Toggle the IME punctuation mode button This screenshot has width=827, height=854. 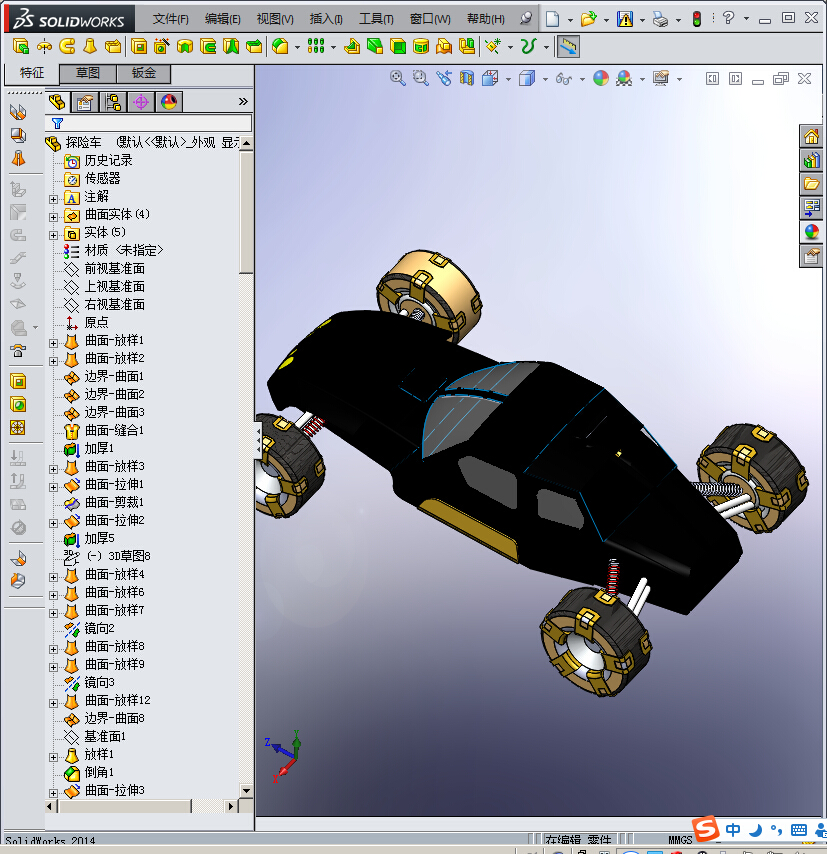[776, 830]
